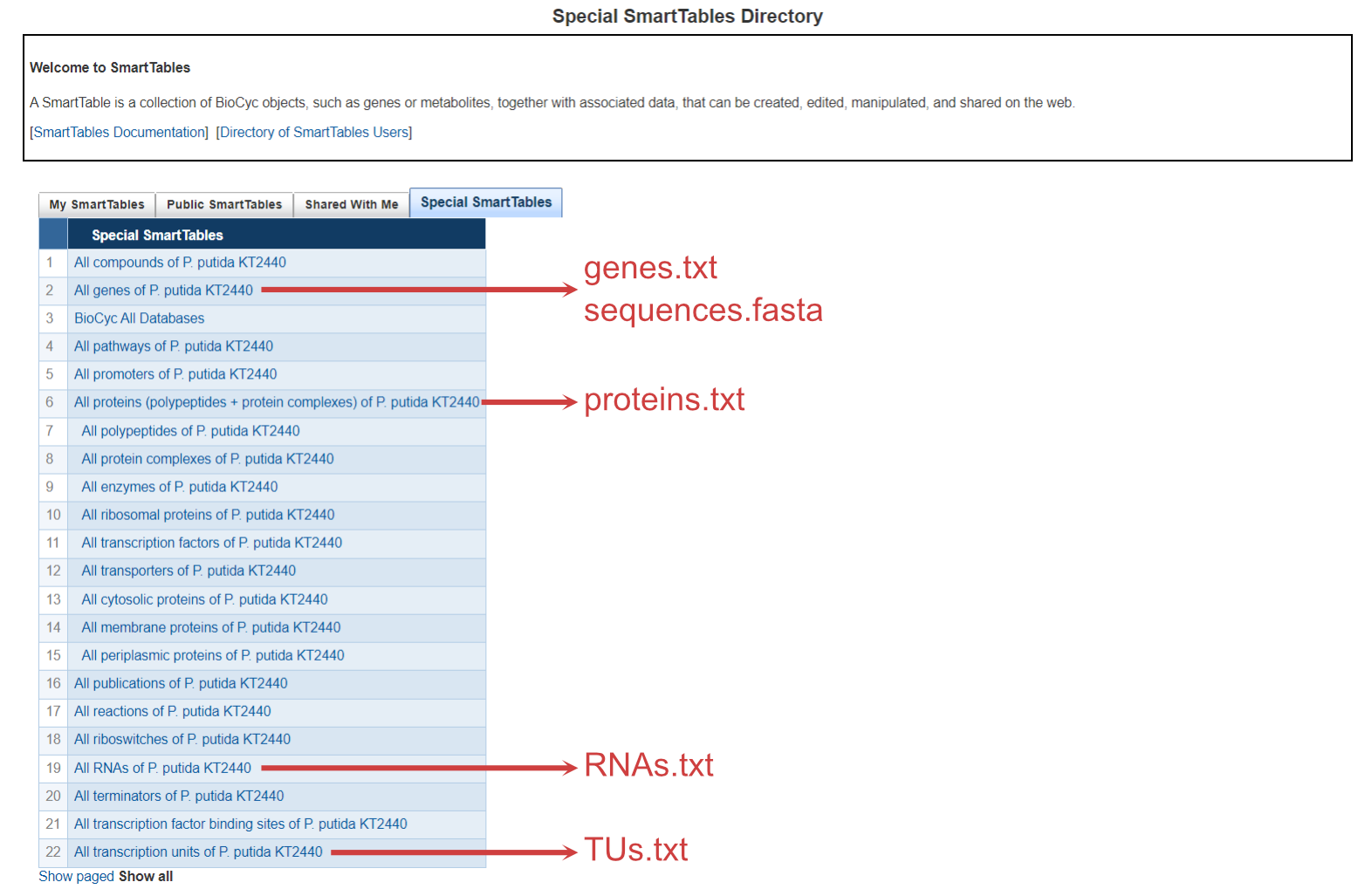Open All reactions of P. putida KT2440
This screenshot has width=1358, height=896.
point(173,711)
